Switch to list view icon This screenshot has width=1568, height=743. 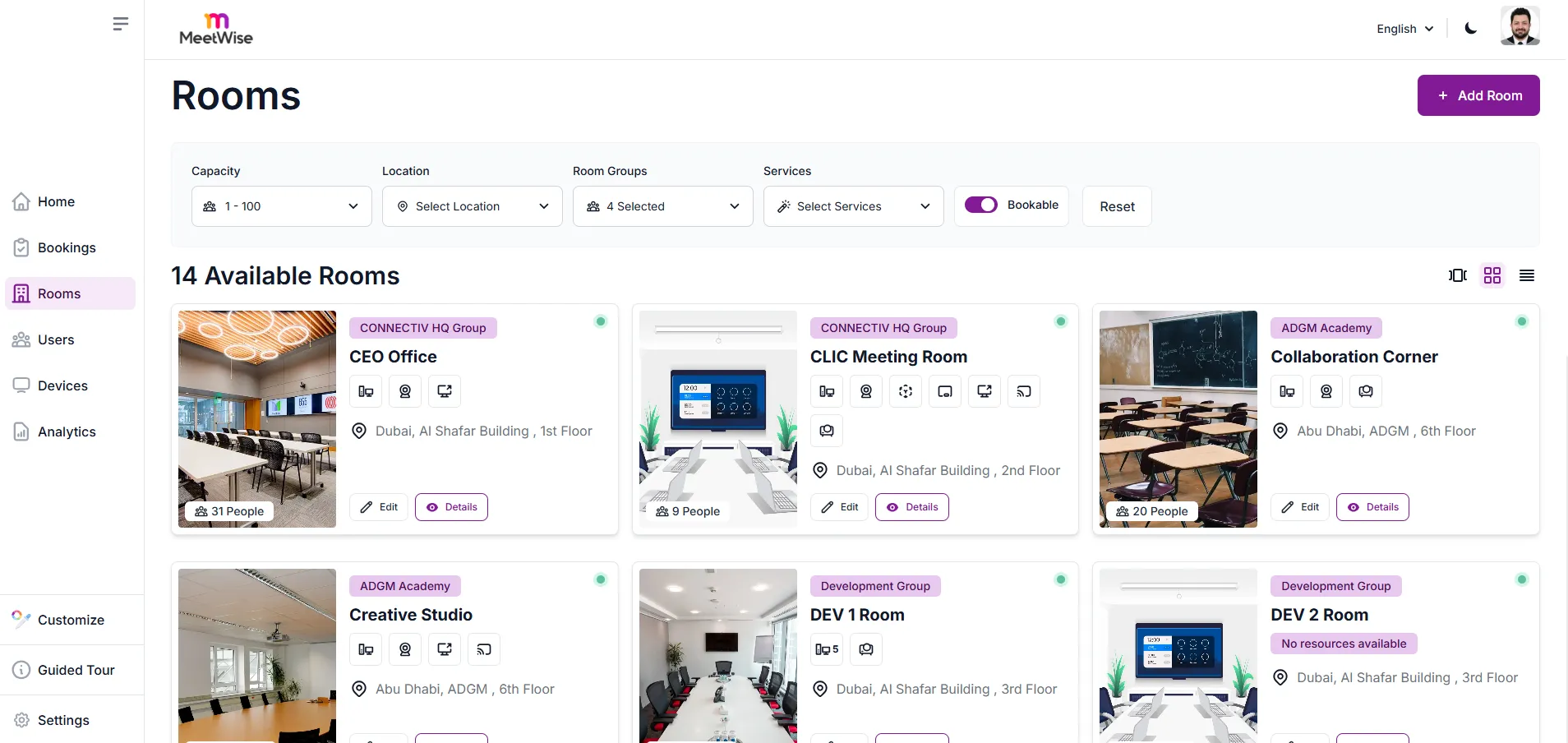tap(1527, 275)
